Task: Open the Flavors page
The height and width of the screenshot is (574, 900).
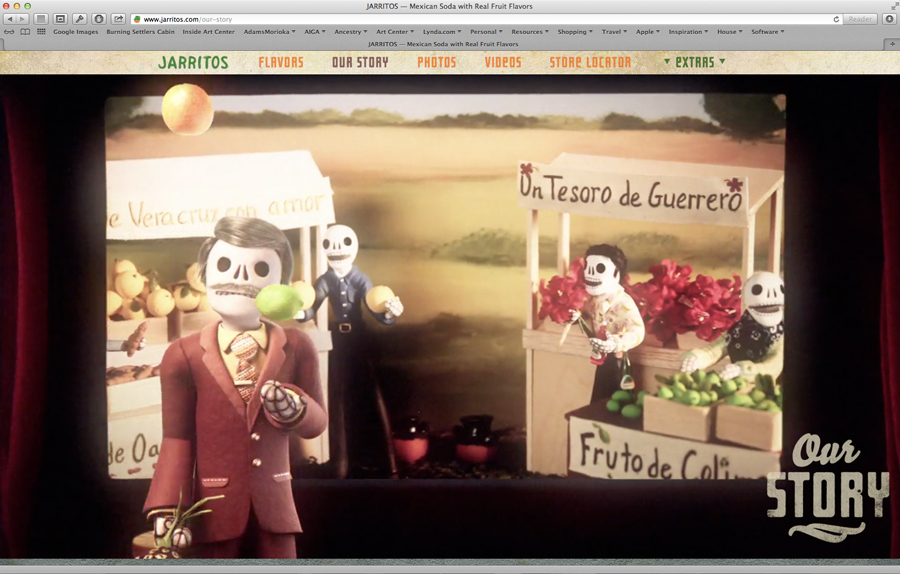Action: tap(281, 62)
